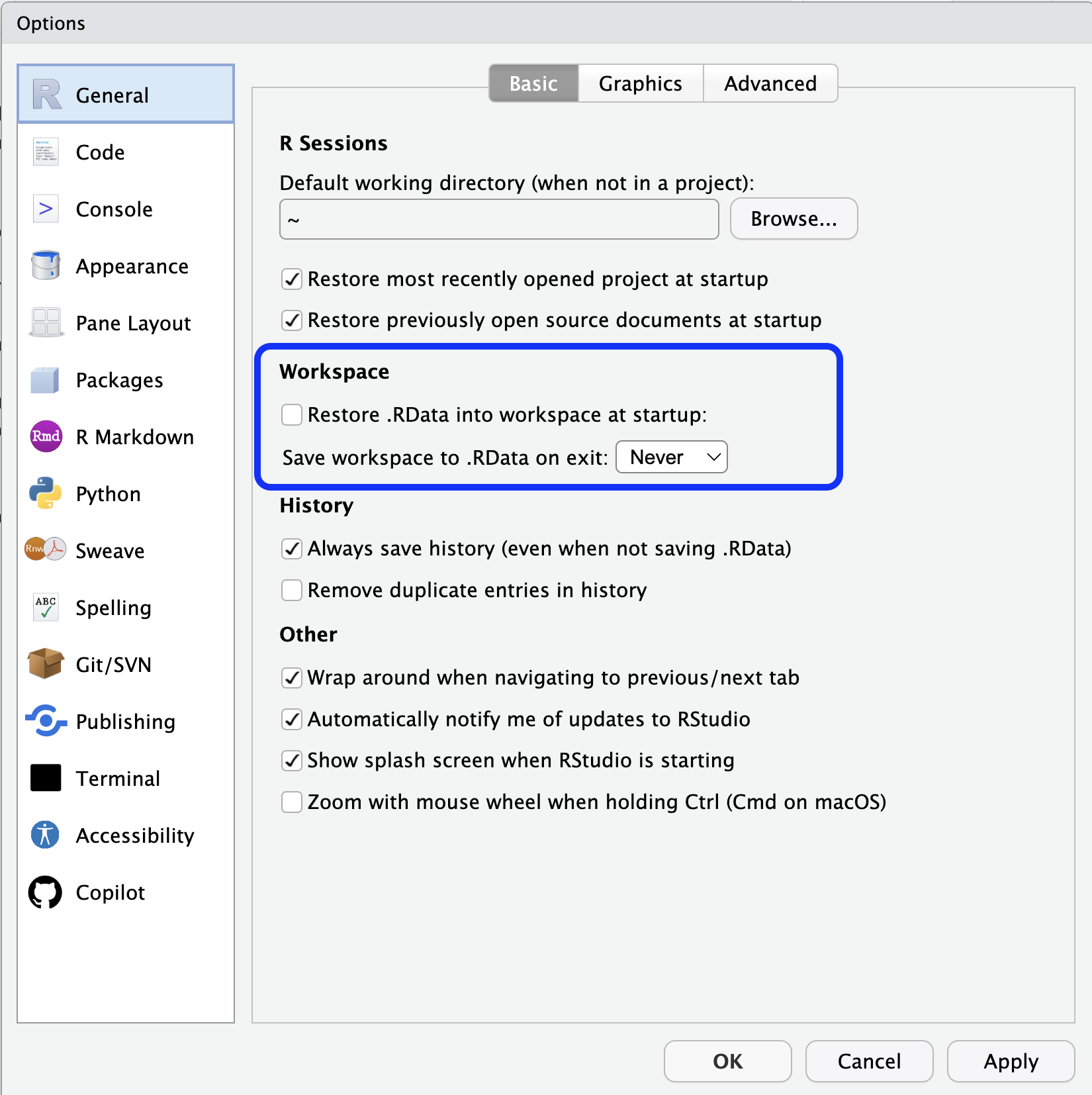The height and width of the screenshot is (1095, 1092).
Task: Select the Pane Layout icon
Action: pyautogui.click(x=45, y=322)
